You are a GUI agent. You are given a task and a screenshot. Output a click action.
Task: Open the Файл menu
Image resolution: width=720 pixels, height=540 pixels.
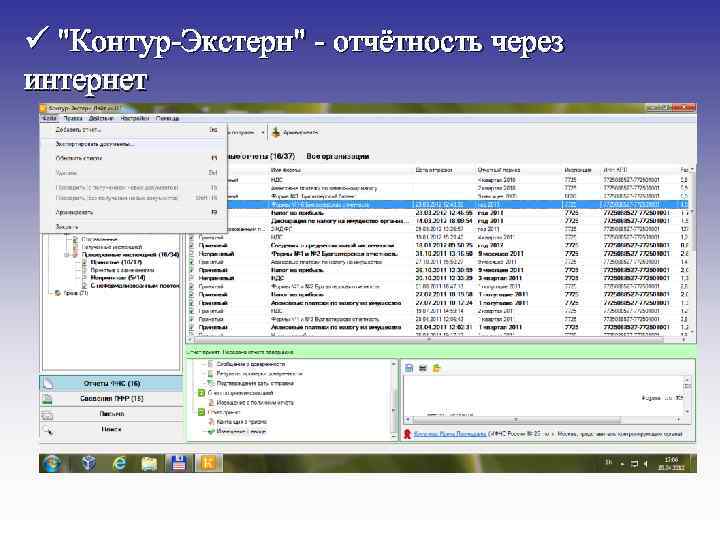tap(49, 118)
